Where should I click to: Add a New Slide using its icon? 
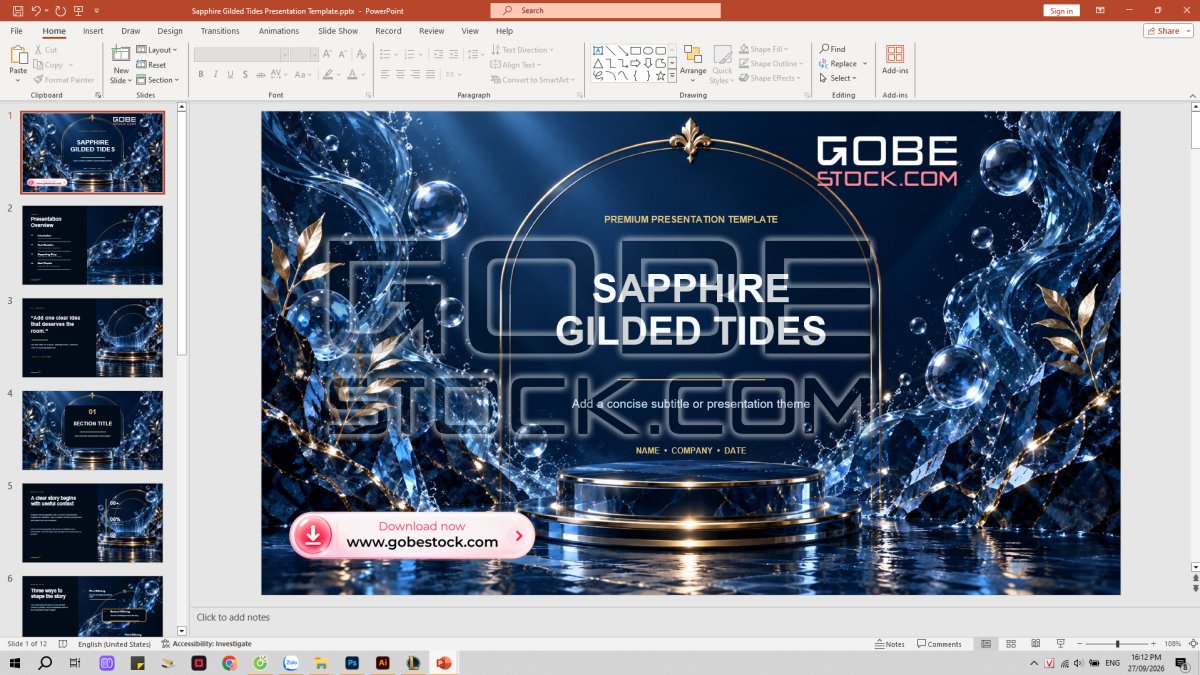click(x=121, y=54)
